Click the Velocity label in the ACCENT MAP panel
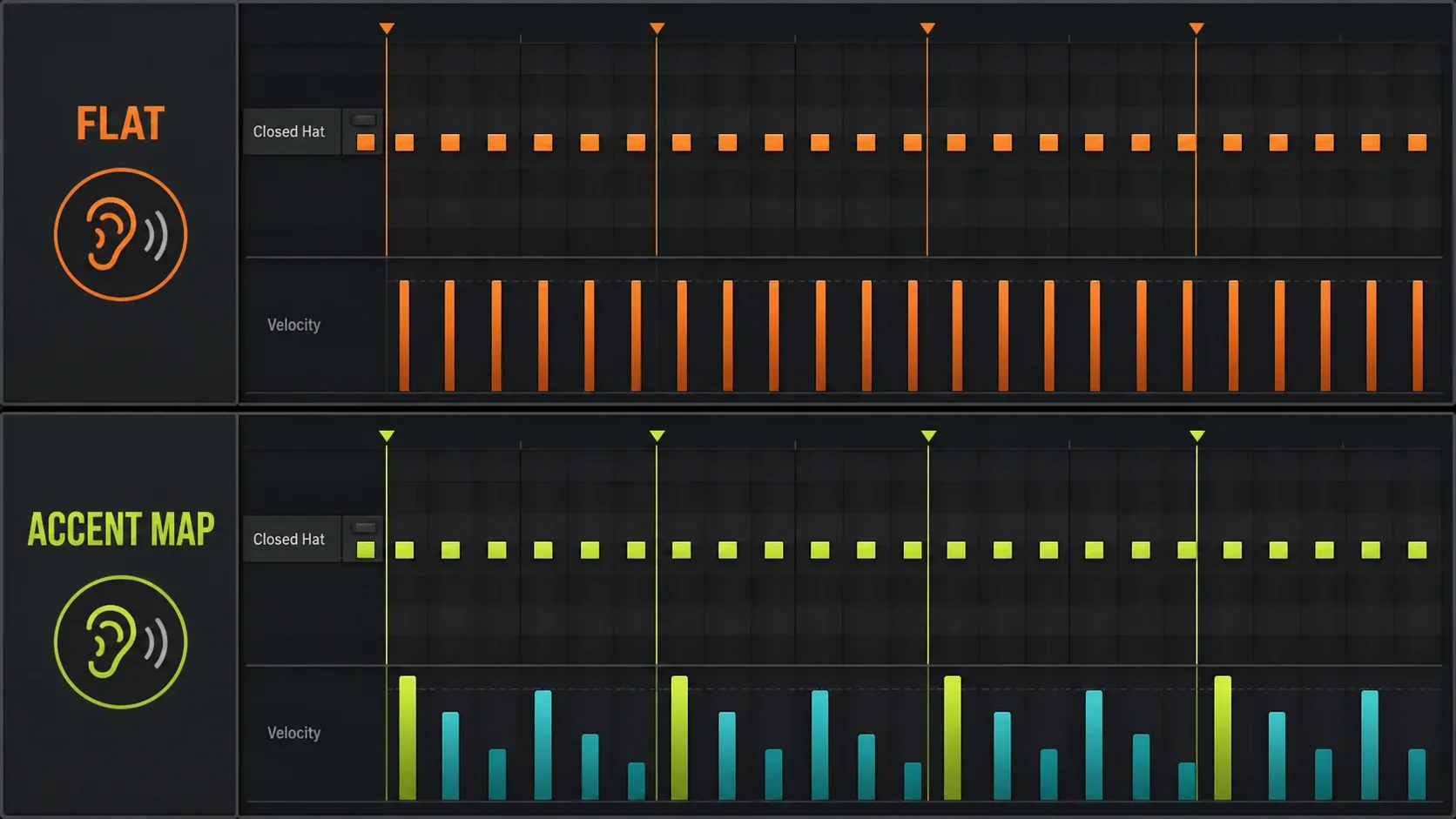The height and width of the screenshot is (819, 1456). coord(293,733)
